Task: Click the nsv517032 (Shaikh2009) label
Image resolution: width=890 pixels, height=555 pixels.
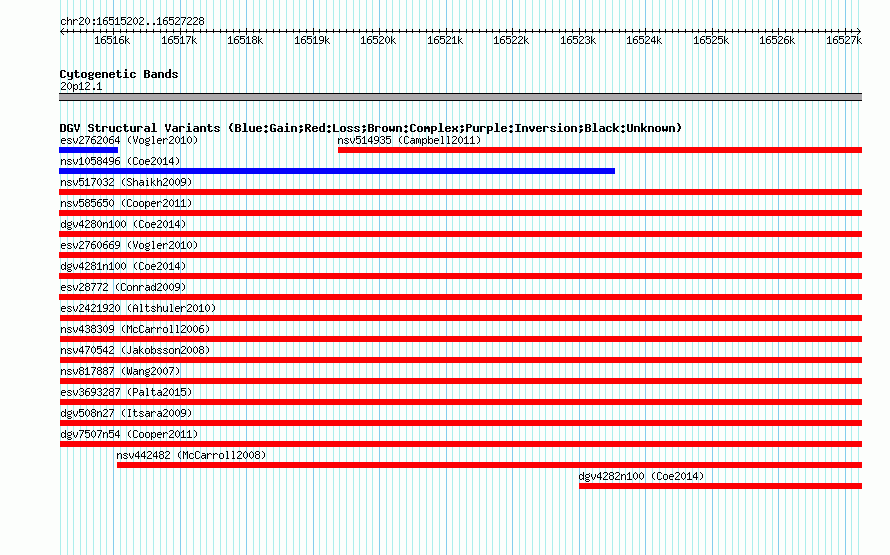Action: tap(126, 182)
